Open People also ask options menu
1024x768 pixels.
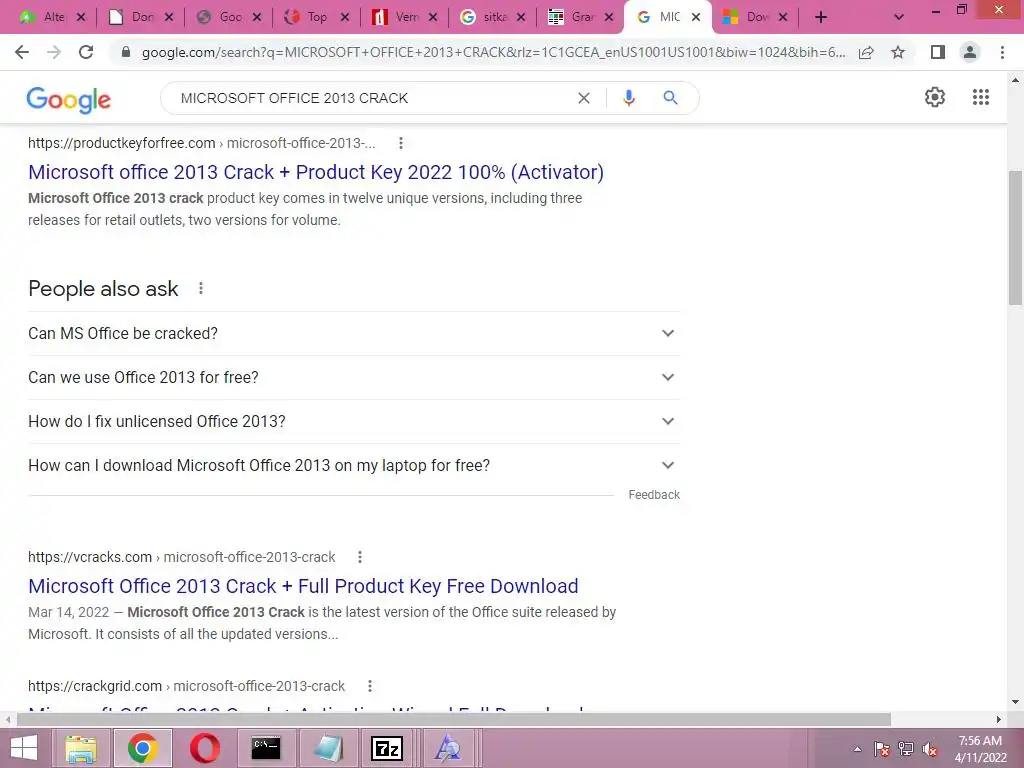coord(200,289)
